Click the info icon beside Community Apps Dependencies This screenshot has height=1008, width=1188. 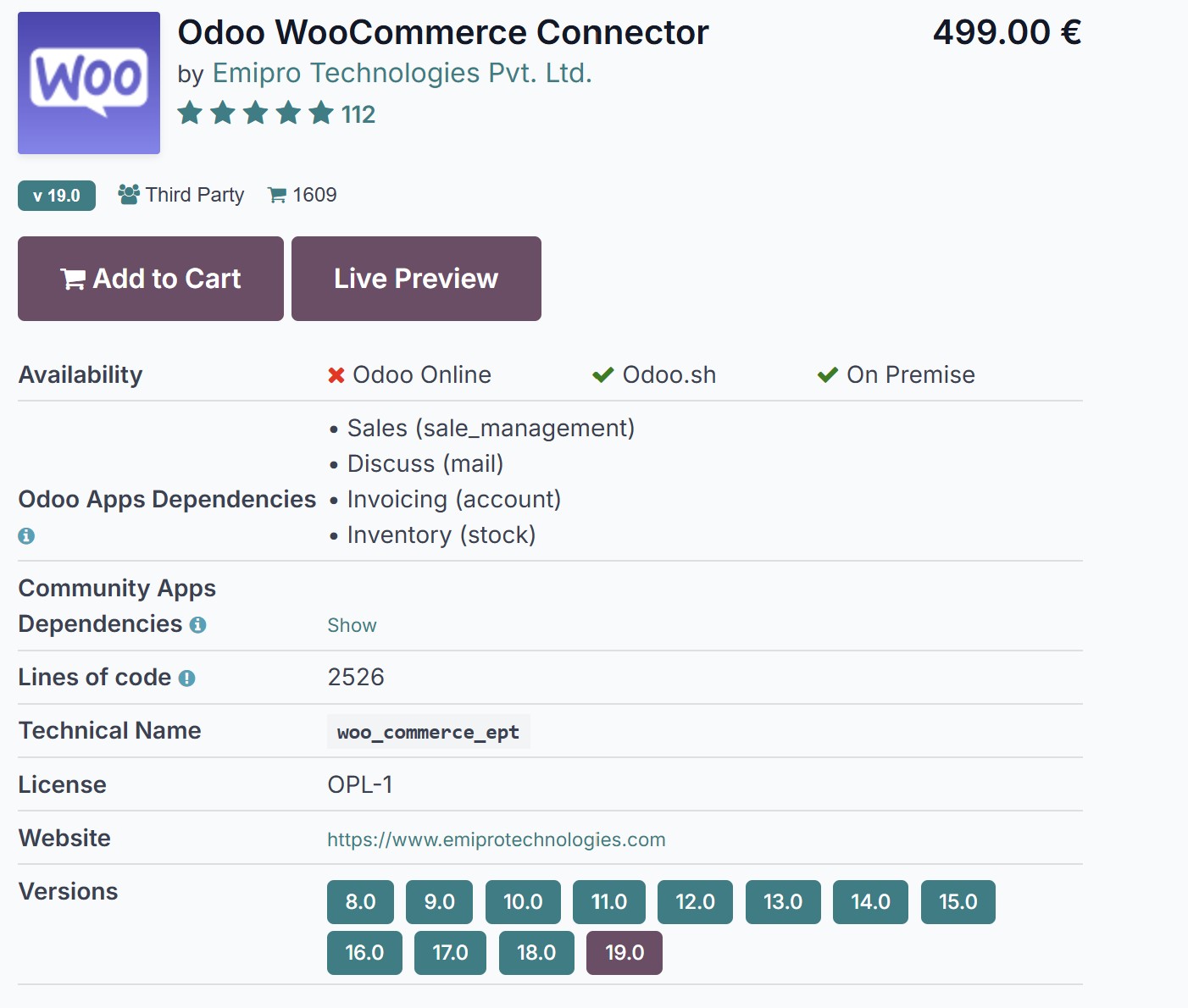198,624
